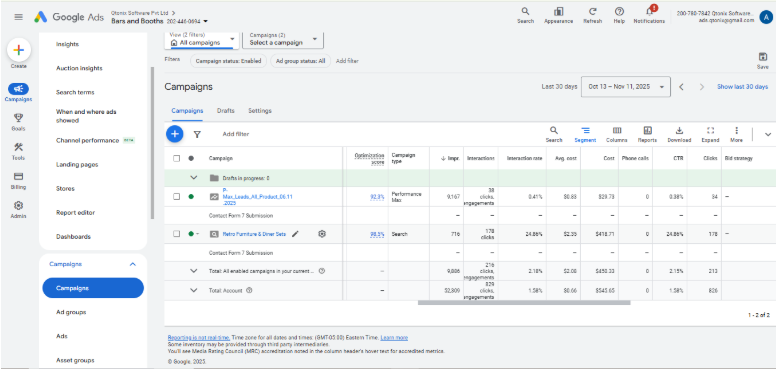Click the Create plus button in sidebar
The image size is (776, 370).
pyautogui.click(x=19, y=50)
